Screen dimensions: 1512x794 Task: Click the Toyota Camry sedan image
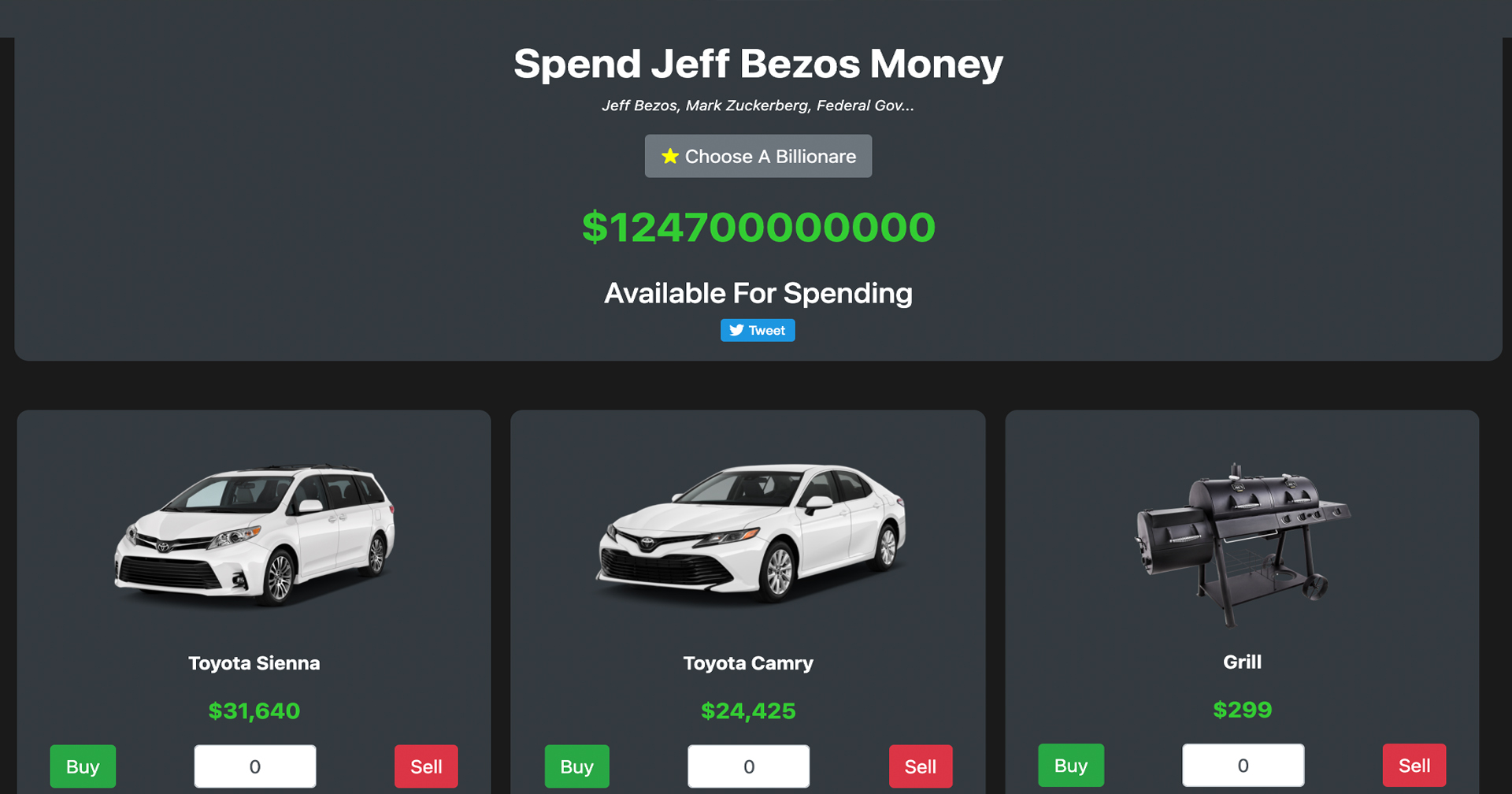point(750,535)
